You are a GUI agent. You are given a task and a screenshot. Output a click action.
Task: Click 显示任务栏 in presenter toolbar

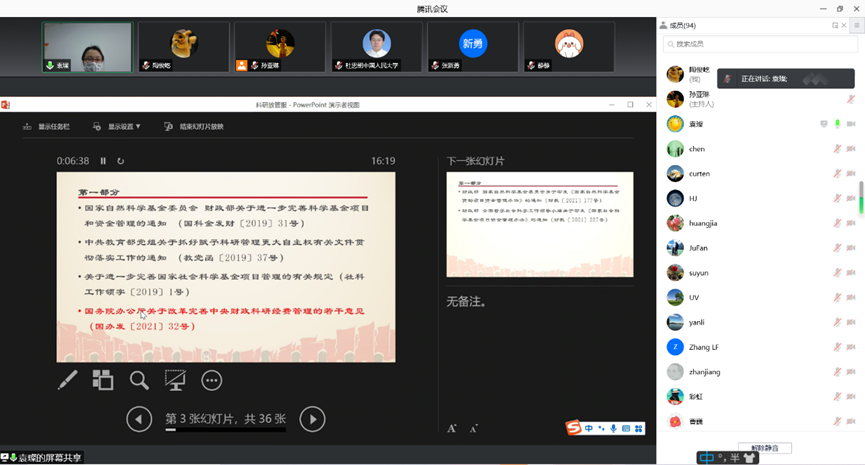pyautogui.click(x=47, y=127)
